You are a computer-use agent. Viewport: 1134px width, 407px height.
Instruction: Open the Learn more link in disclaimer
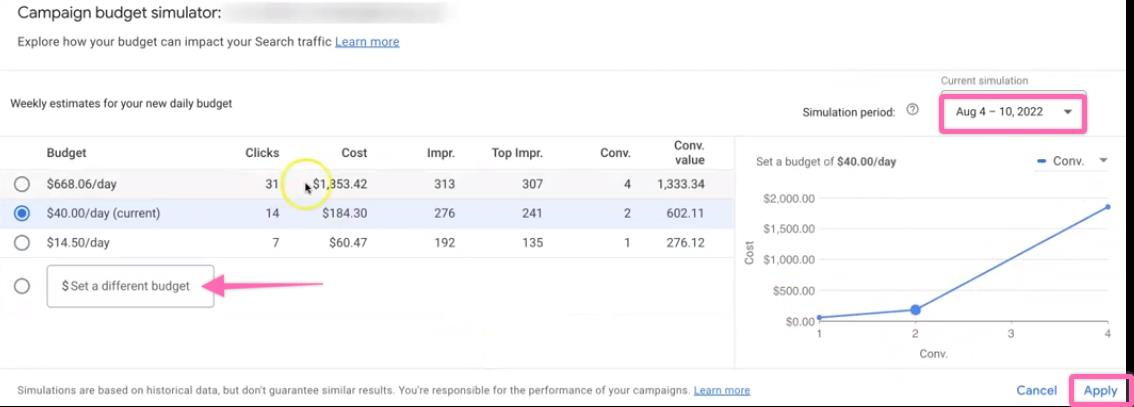click(x=721, y=390)
